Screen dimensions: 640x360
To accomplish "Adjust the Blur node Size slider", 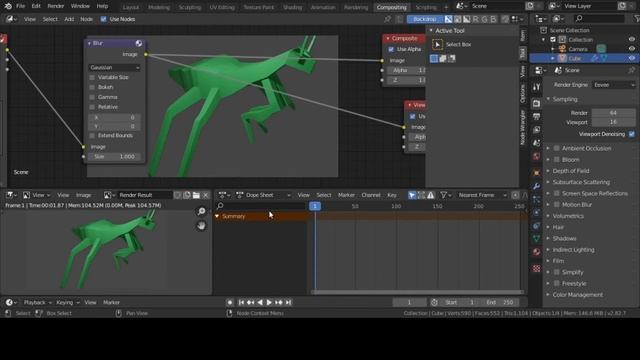I will [x=114, y=157].
